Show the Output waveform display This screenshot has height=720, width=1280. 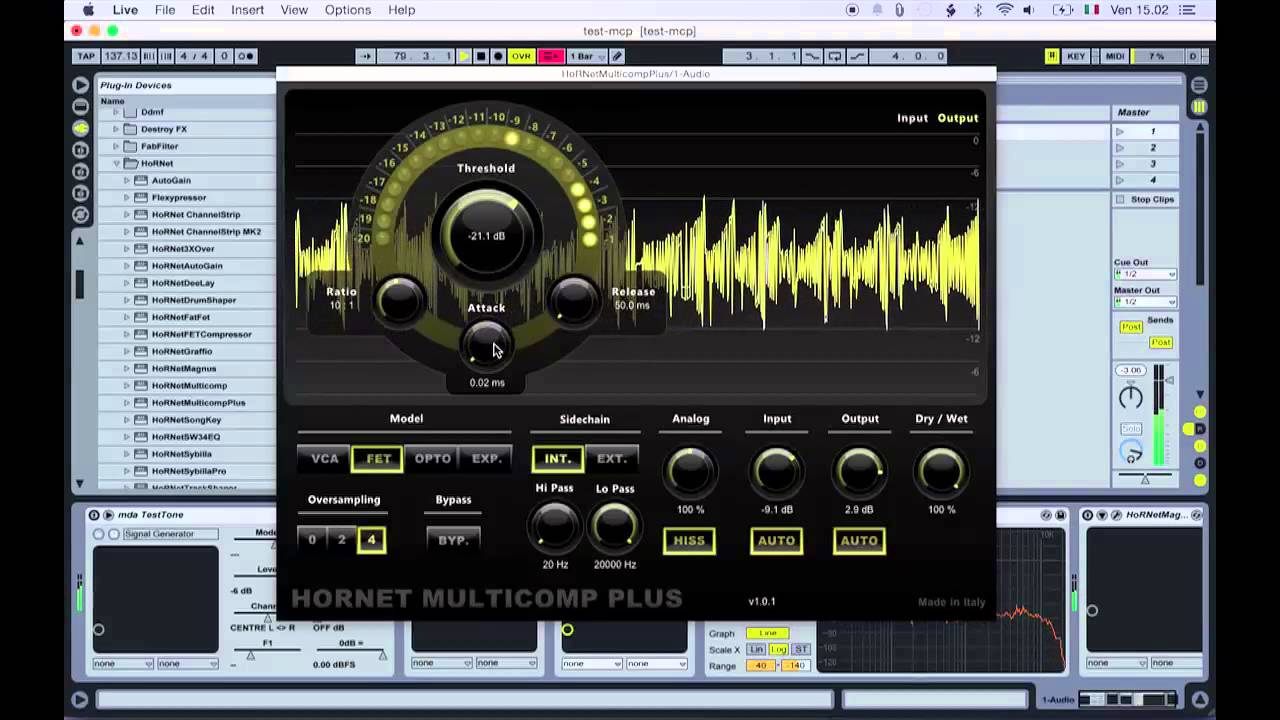957,118
